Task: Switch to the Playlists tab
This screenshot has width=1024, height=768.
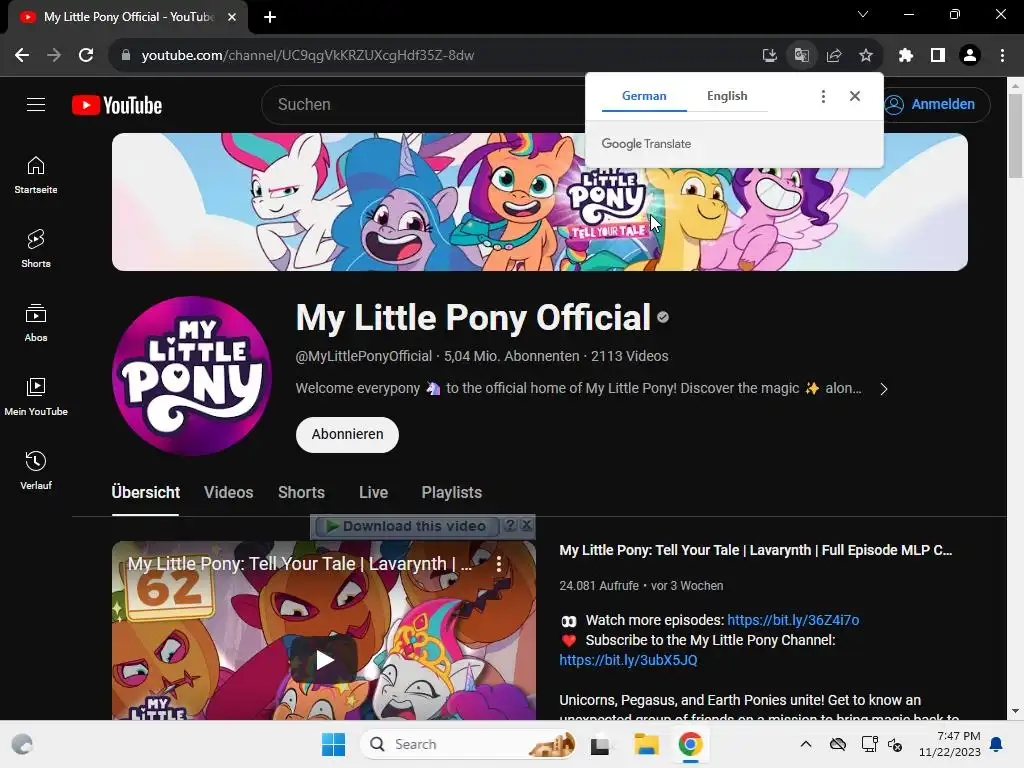Action: [451, 492]
